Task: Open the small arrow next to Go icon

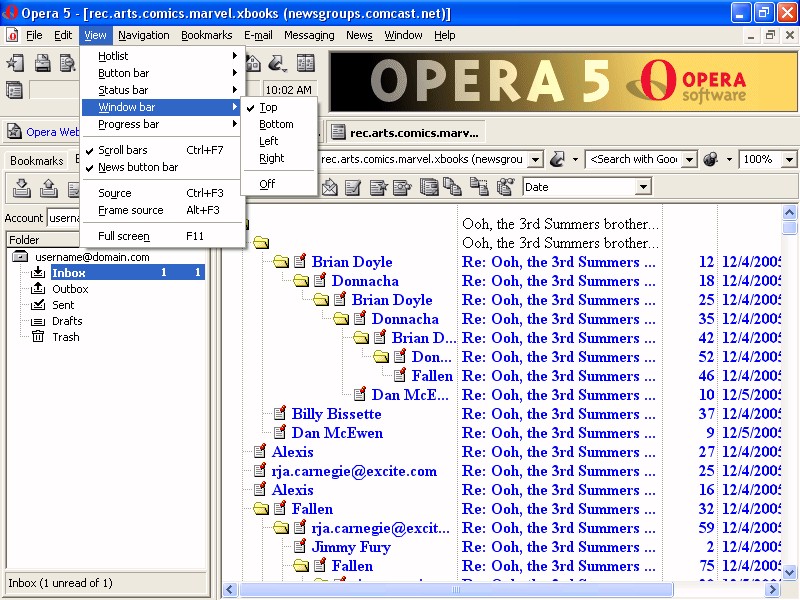Action: [575, 159]
